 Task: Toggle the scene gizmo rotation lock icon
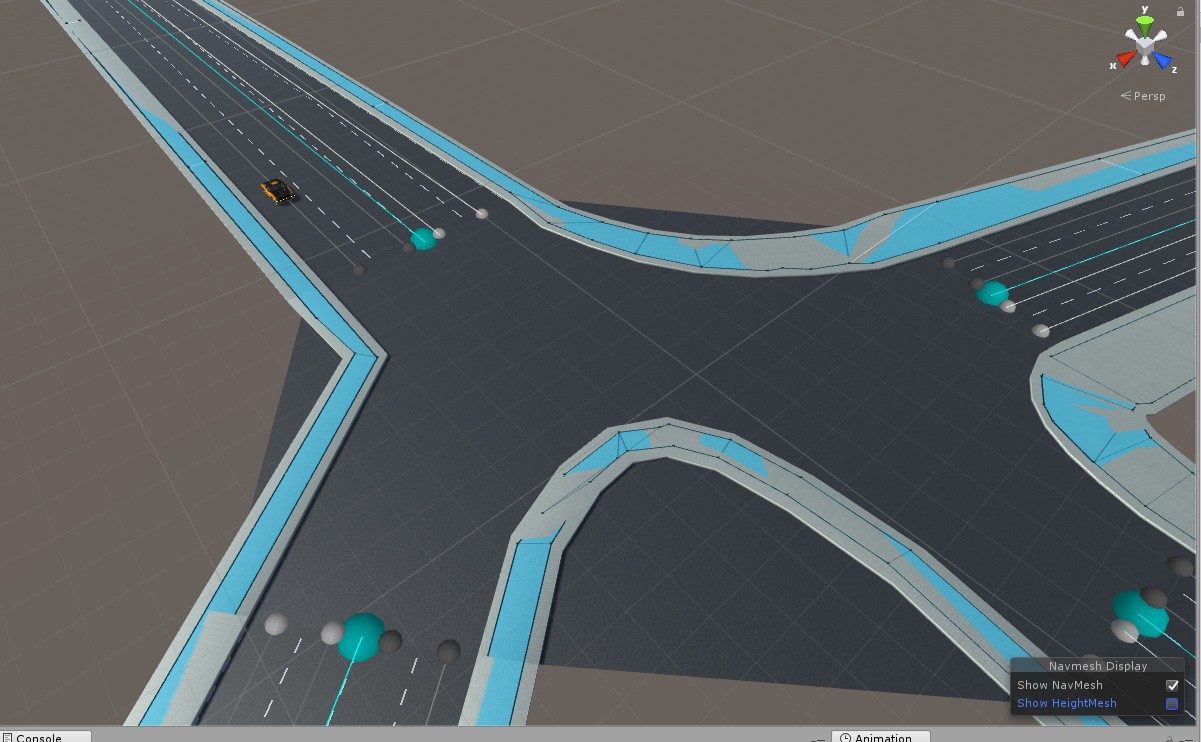pyautogui.click(x=1180, y=12)
